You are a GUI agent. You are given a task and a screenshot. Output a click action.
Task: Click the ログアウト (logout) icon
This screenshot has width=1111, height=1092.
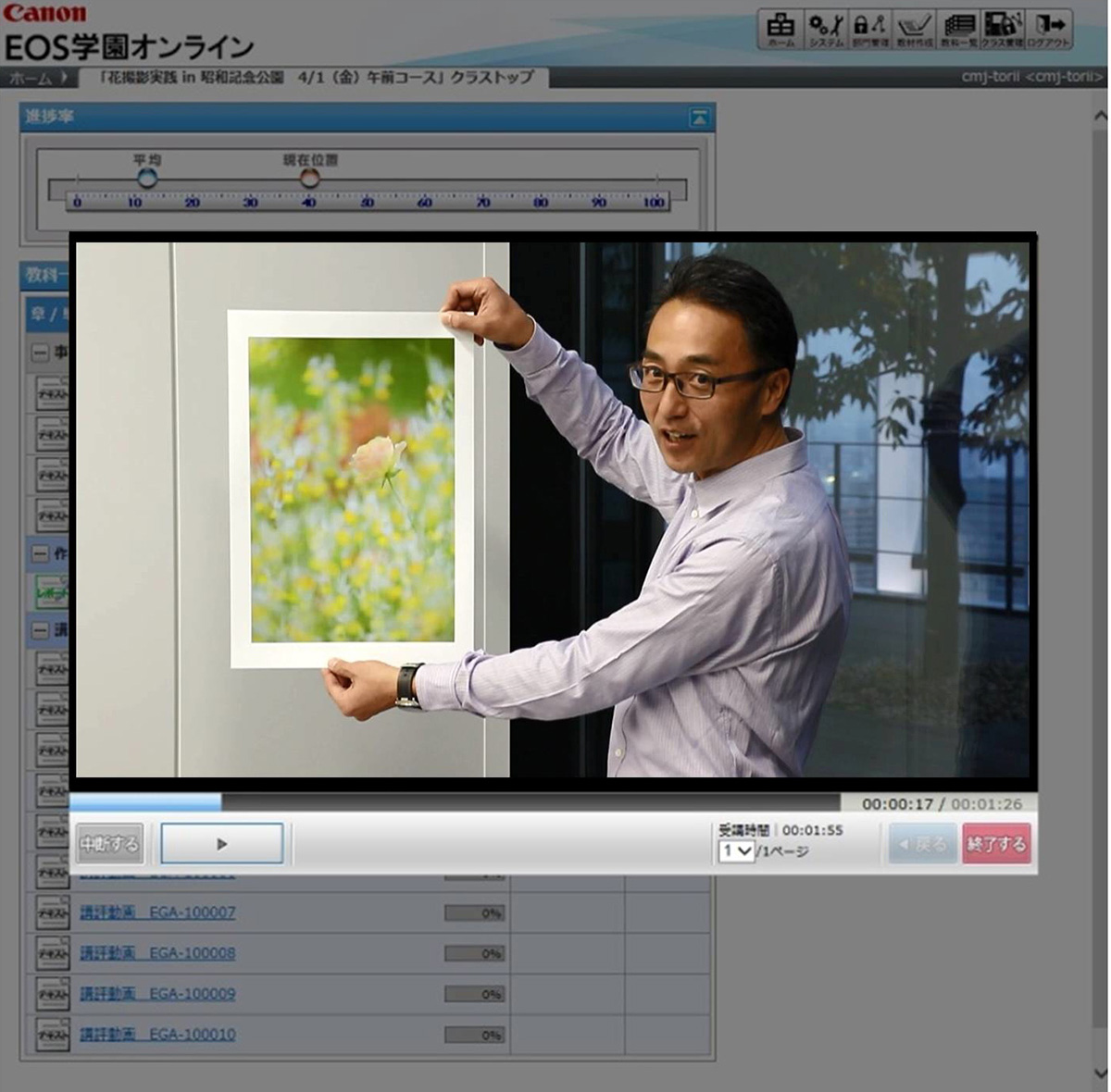coord(1049,29)
